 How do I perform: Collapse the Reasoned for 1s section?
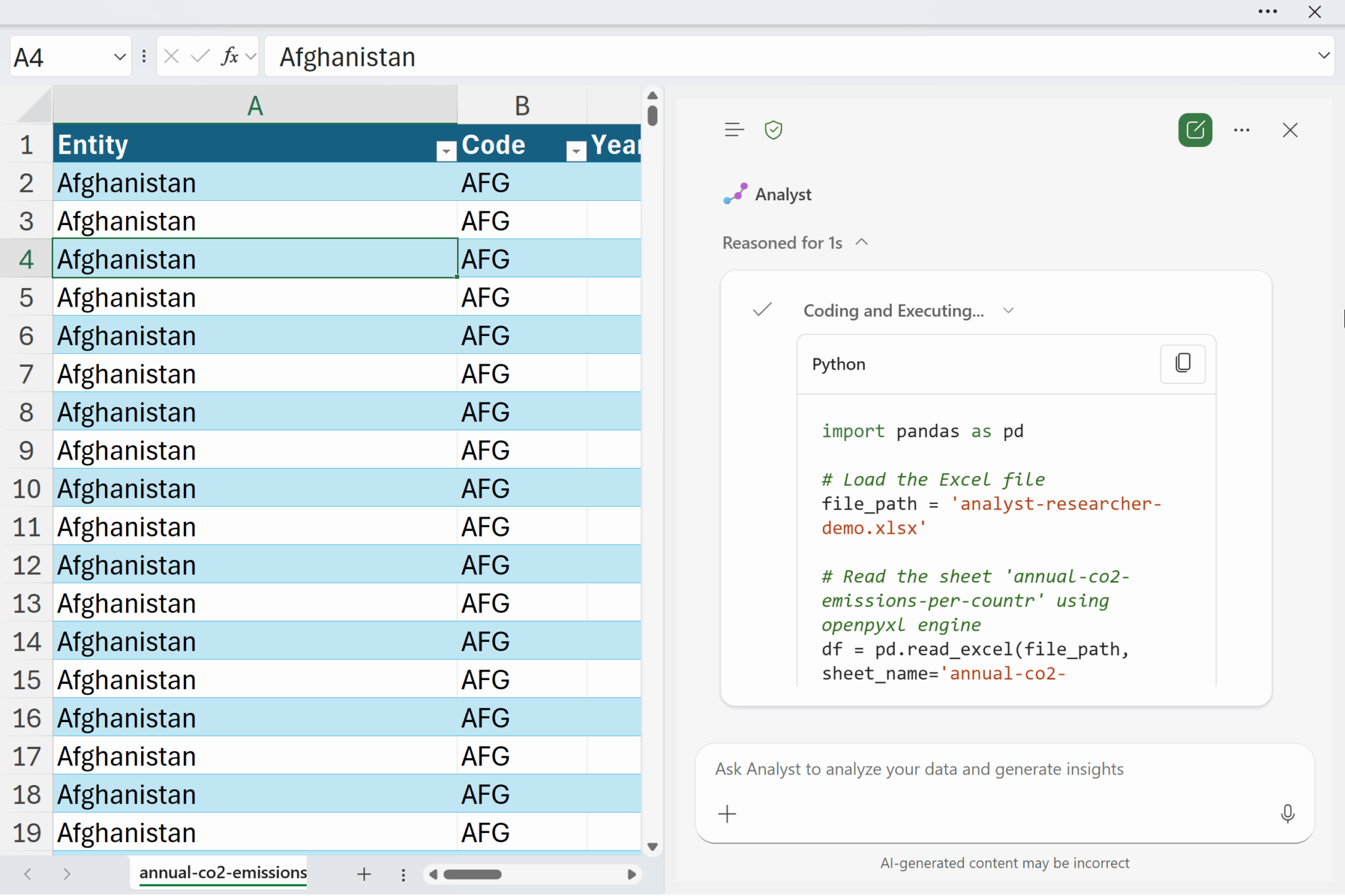click(862, 242)
